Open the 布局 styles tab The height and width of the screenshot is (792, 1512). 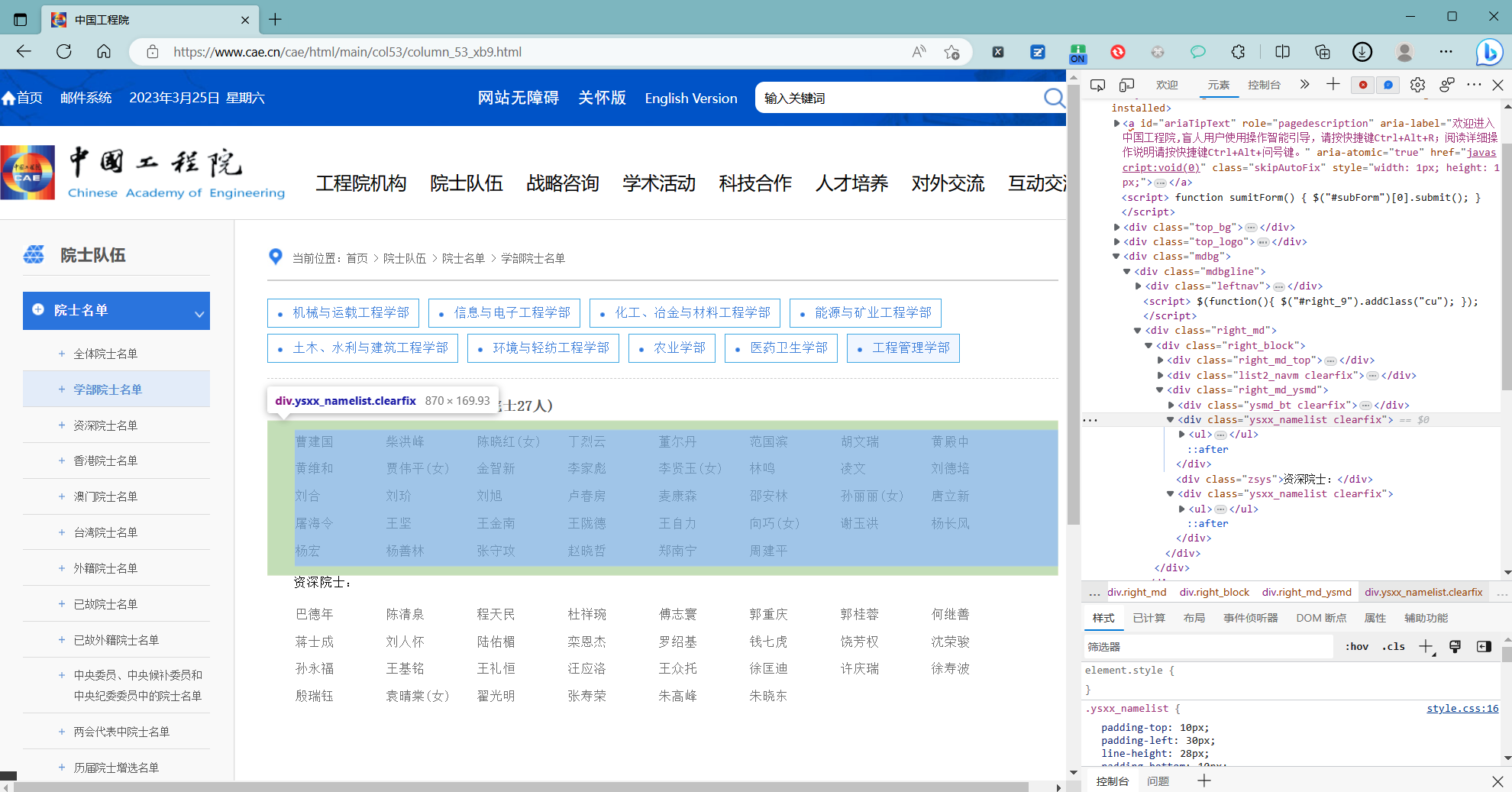[x=1194, y=618]
